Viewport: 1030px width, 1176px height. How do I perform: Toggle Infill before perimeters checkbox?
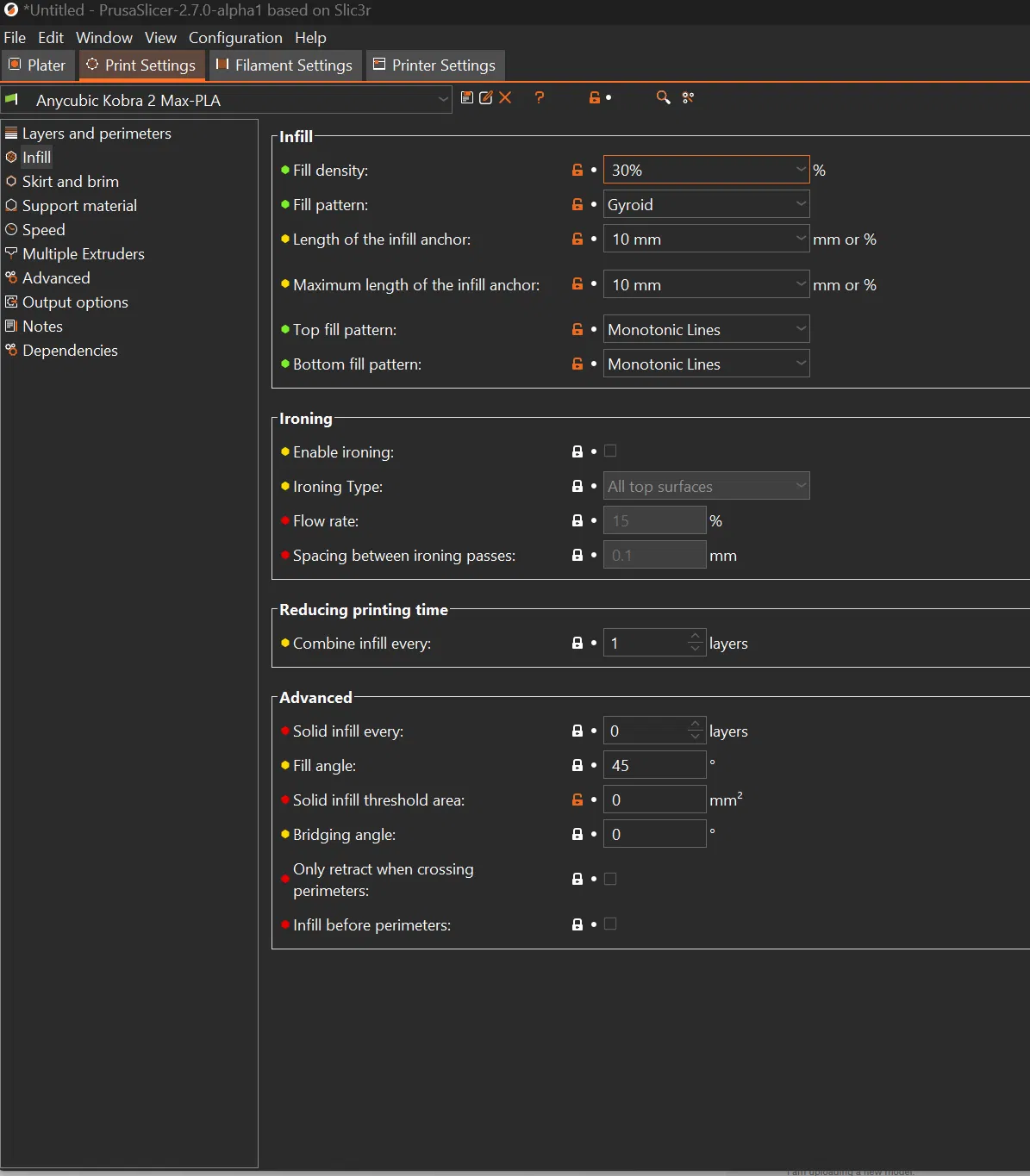click(x=610, y=924)
